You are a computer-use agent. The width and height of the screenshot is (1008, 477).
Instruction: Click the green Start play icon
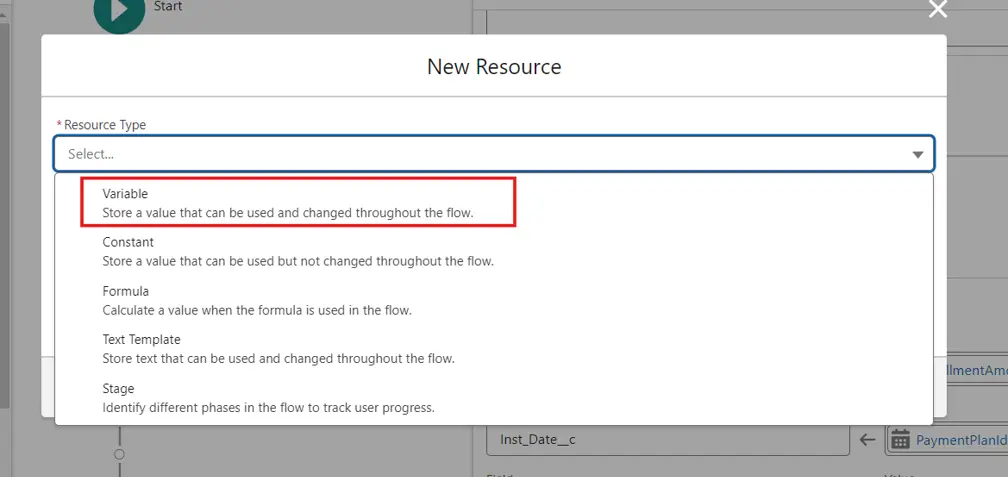tap(120, 12)
